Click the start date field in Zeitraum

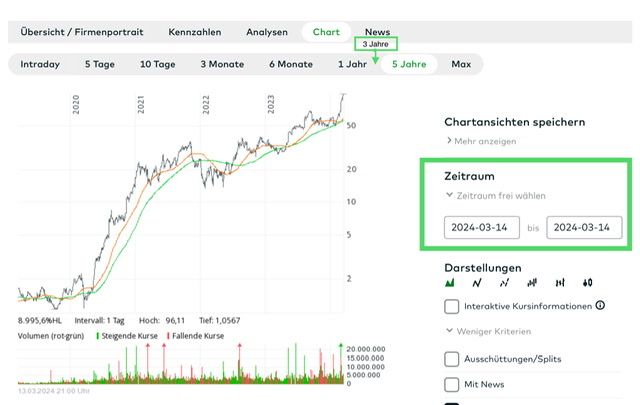[481, 227]
